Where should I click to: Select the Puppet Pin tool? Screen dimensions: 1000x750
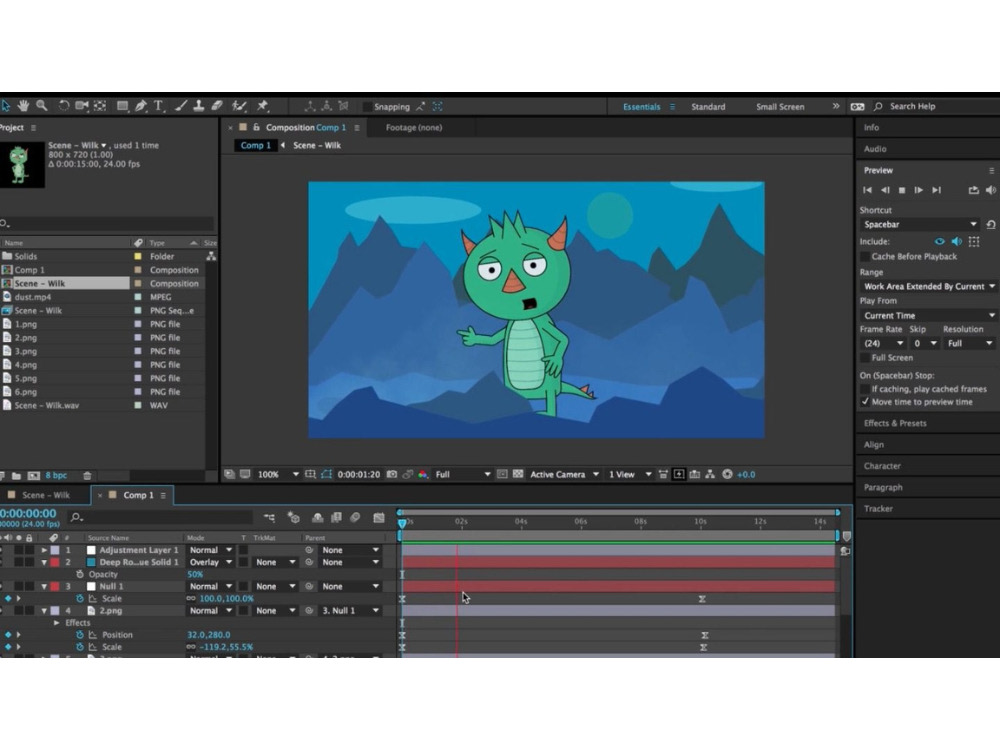coord(262,106)
